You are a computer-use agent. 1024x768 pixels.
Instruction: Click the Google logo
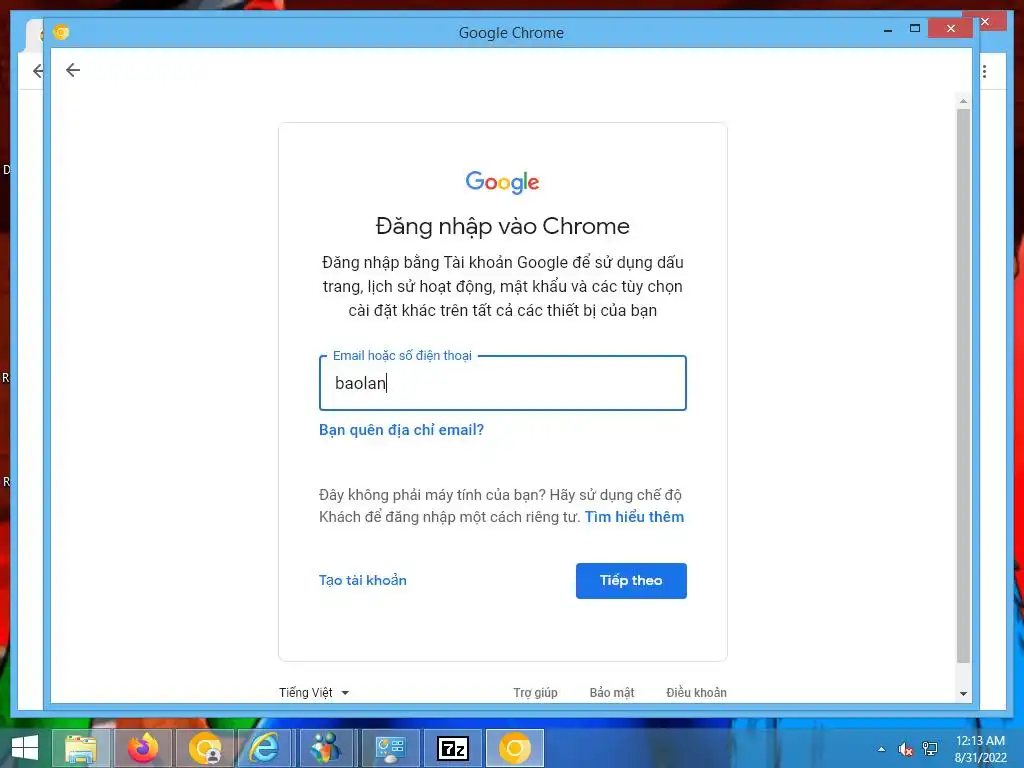tap(502, 182)
